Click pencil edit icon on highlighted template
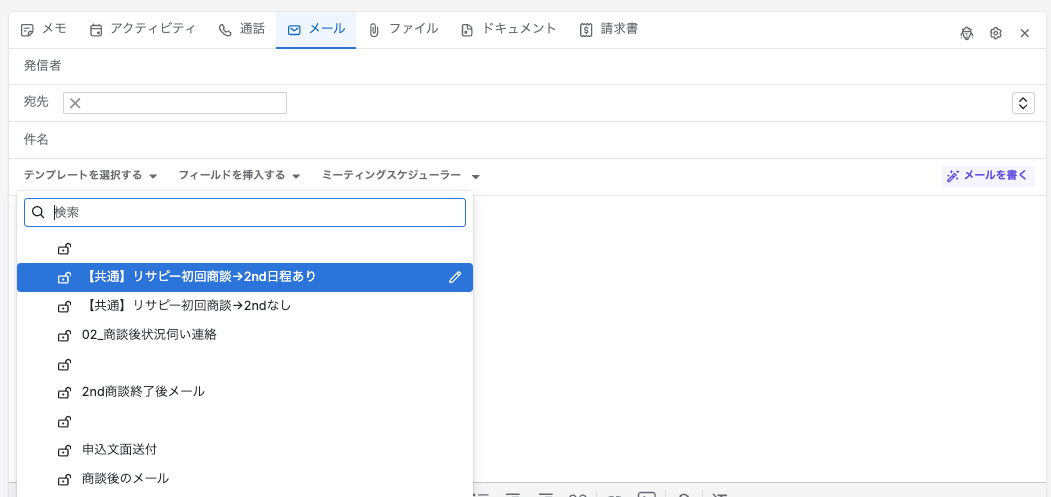The height and width of the screenshot is (497, 1051). [455, 277]
